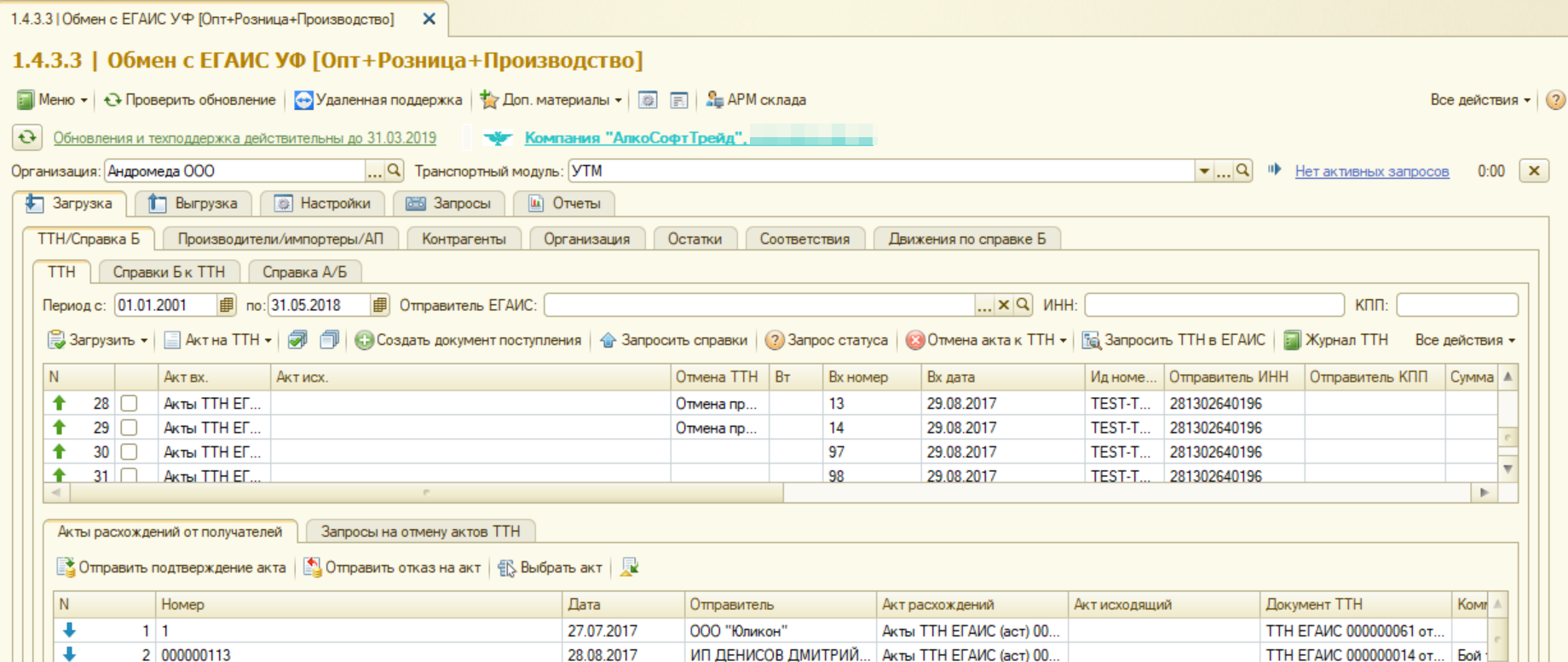The height and width of the screenshot is (662, 1568).
Task: Toggle checkbox in row 28
Action: [129, 403]
